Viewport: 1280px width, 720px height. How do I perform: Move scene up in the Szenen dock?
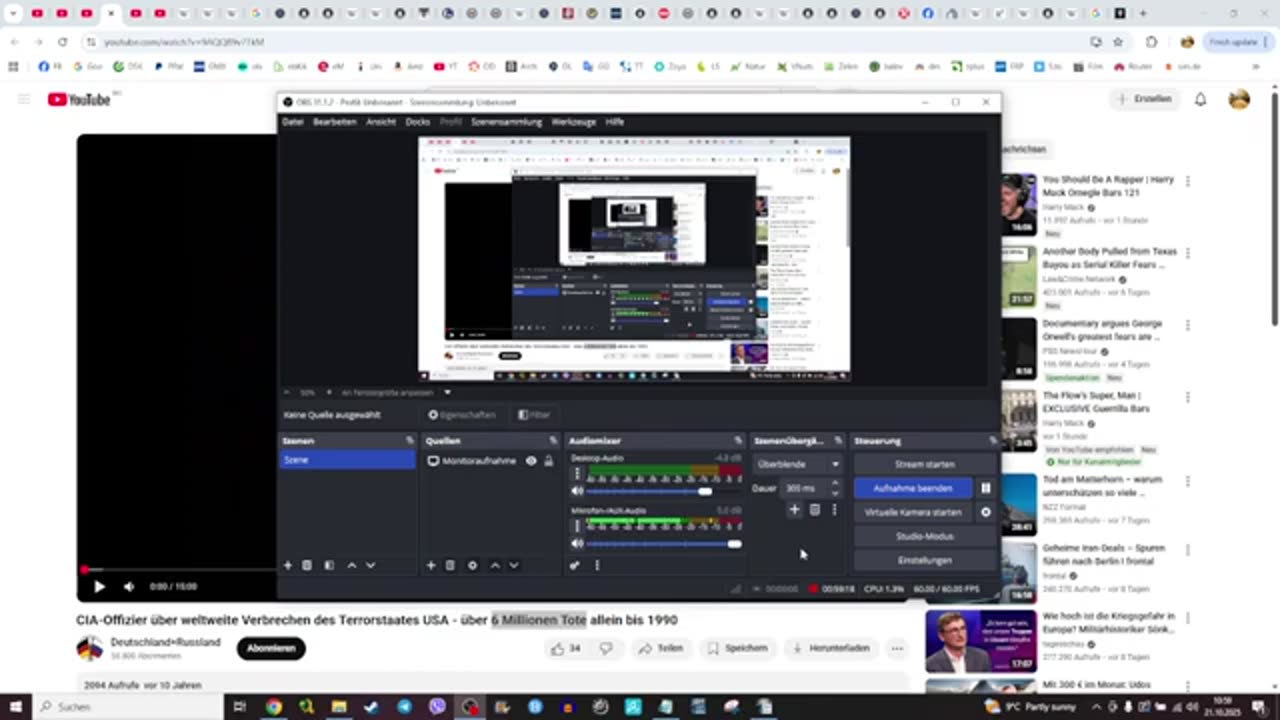tap(351, 565)
